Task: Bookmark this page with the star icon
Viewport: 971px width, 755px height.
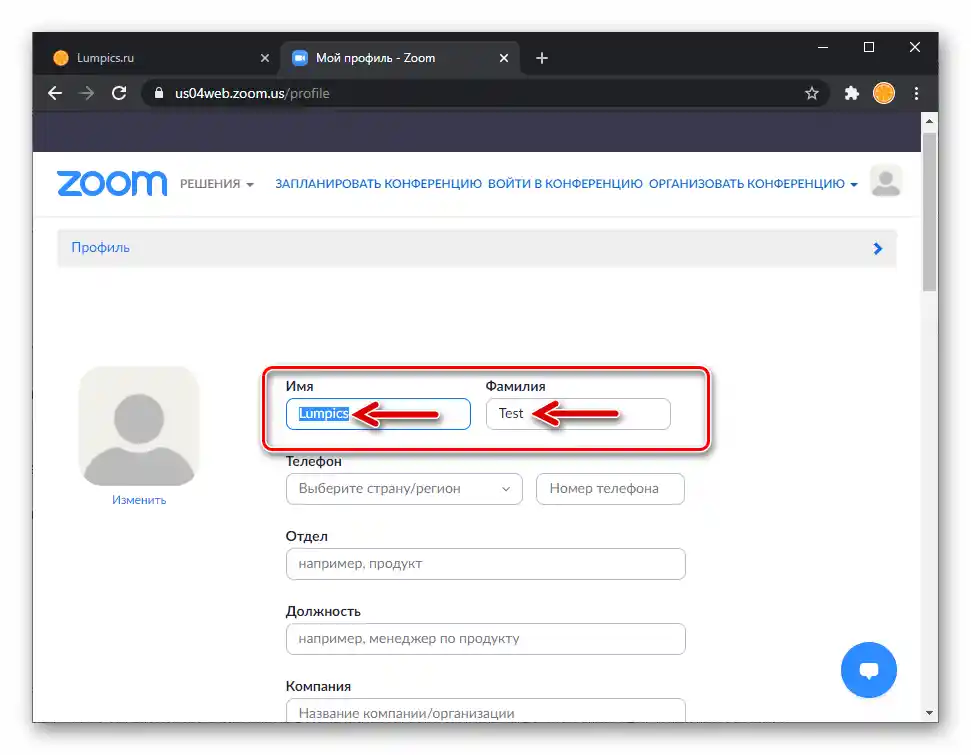Action: click(x=812, y=94)
